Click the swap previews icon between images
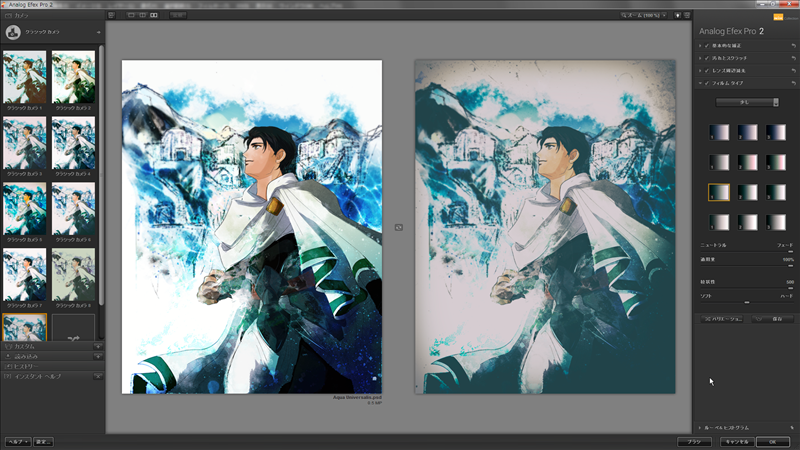 [x=398, y=228]
